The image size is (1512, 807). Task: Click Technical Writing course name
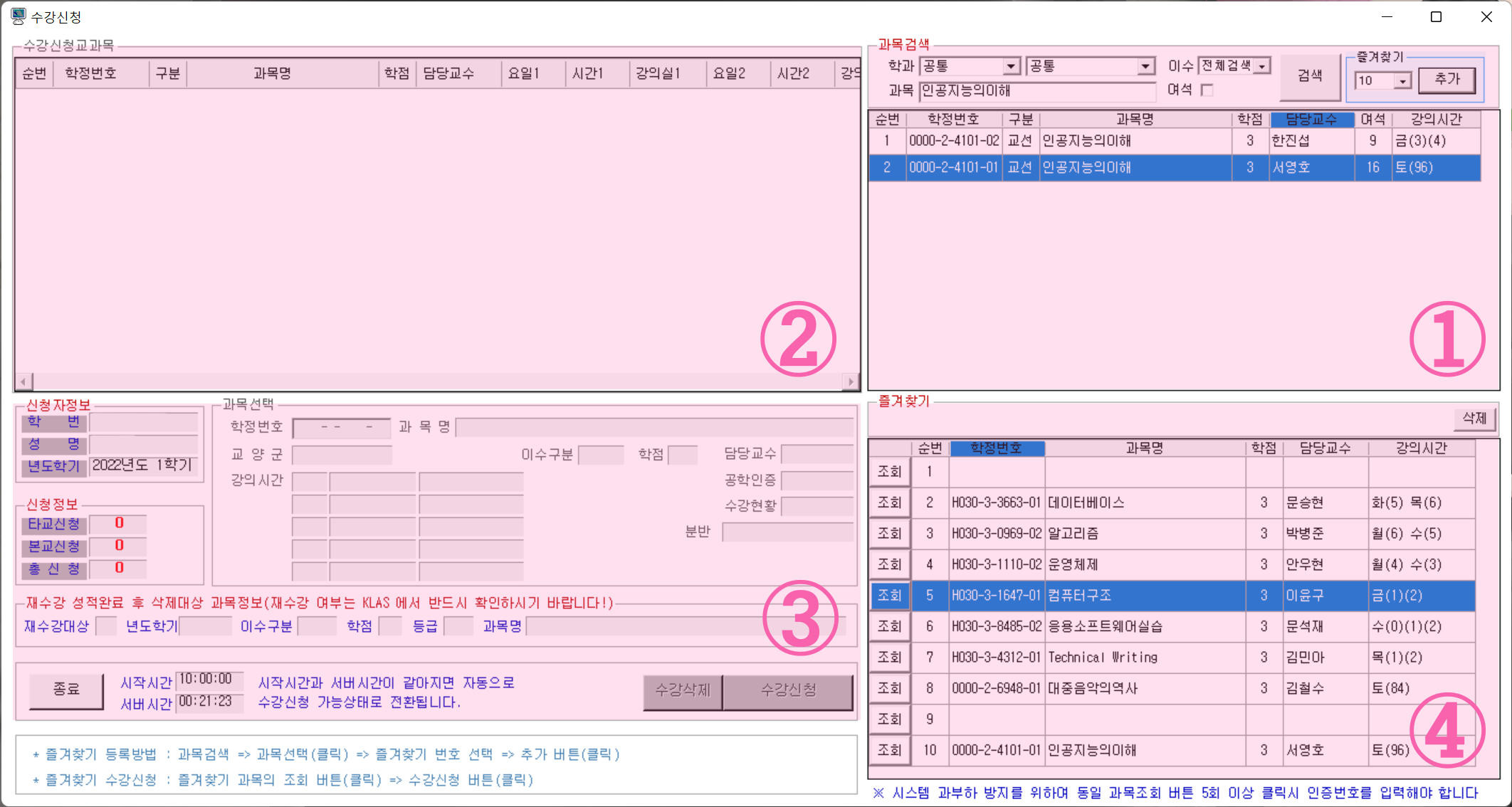tap(1145, 658)
